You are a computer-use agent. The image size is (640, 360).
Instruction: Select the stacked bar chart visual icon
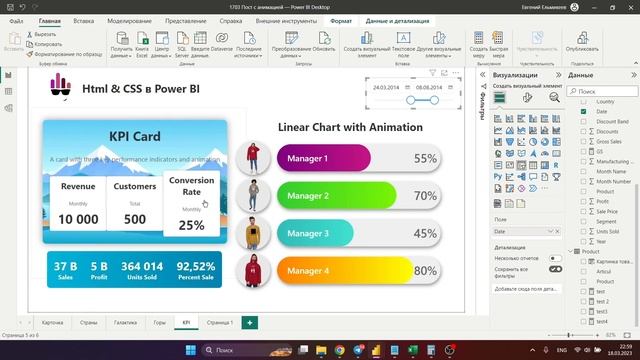coord(498,119)
